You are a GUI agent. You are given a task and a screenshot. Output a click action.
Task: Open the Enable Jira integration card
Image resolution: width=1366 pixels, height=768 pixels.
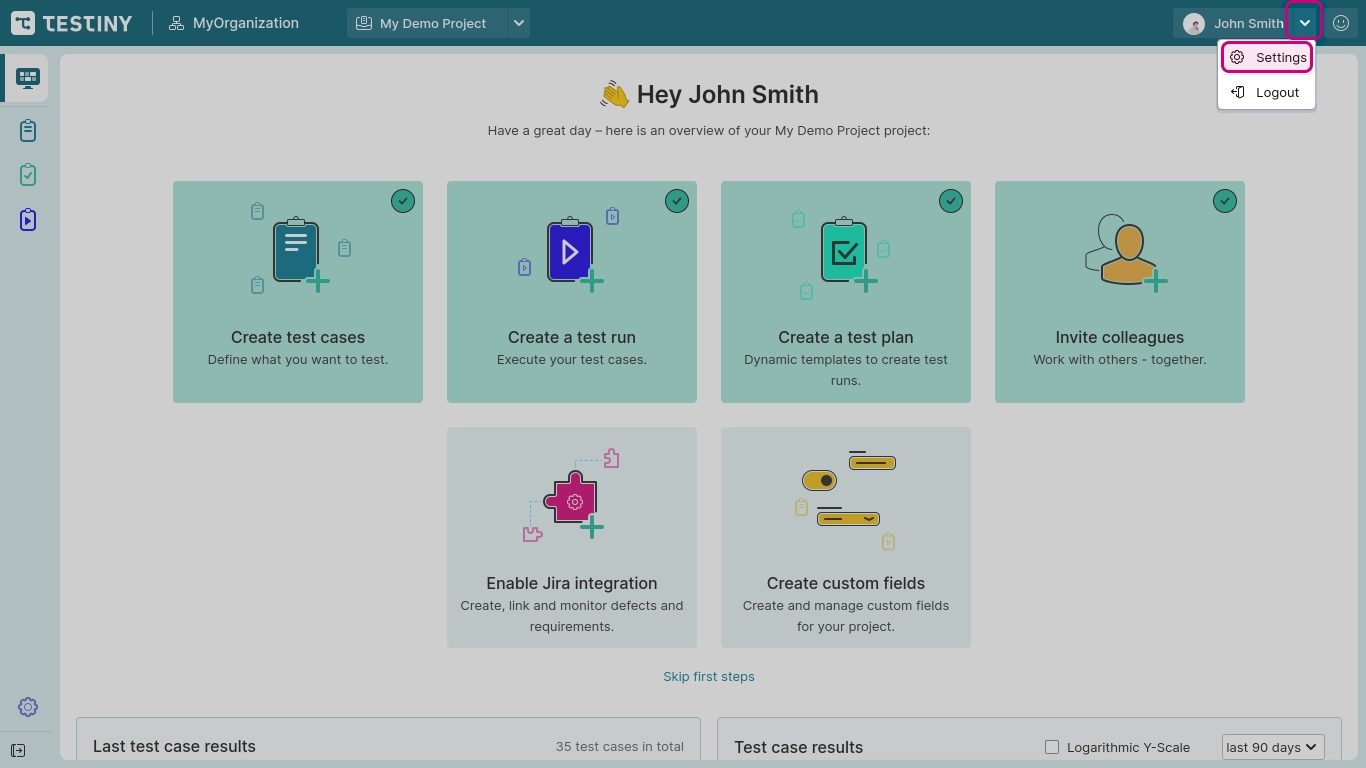(571, 538)
